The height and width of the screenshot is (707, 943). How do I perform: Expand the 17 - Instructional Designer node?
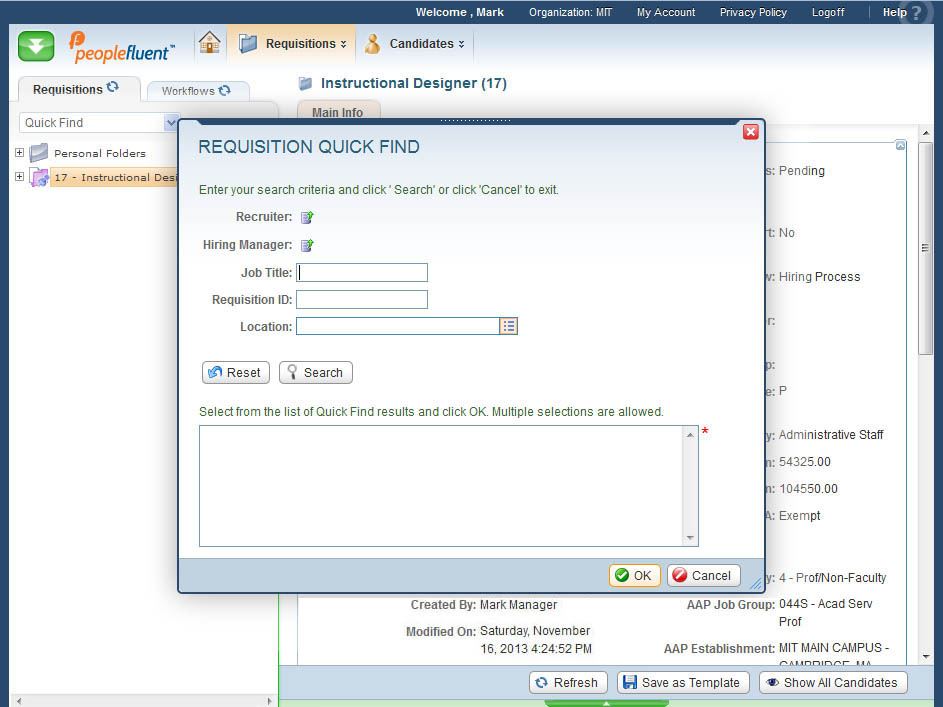pyautogui.click(x=19, y=177)
